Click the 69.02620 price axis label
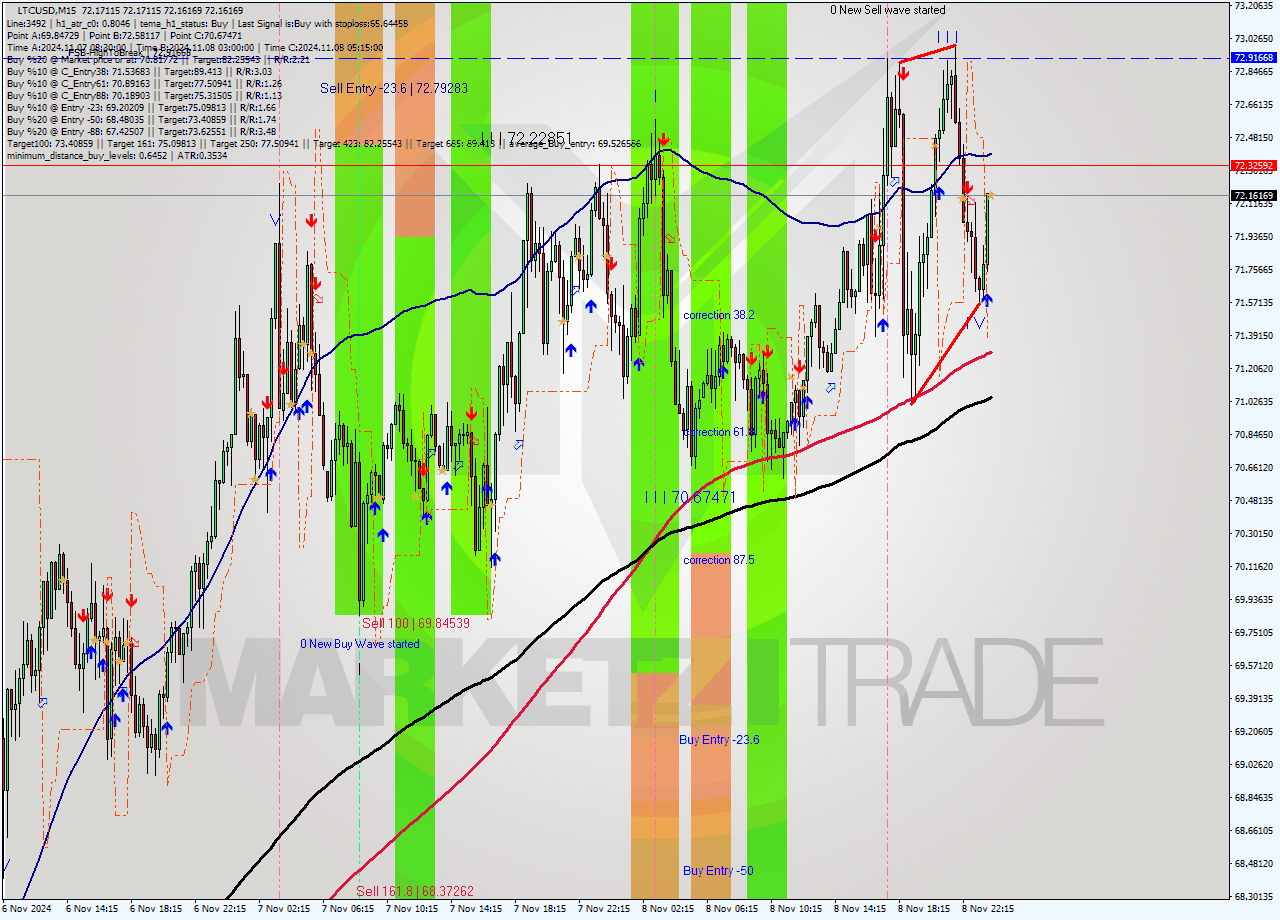1280x920 pixels. click(x=1253, y=764)
